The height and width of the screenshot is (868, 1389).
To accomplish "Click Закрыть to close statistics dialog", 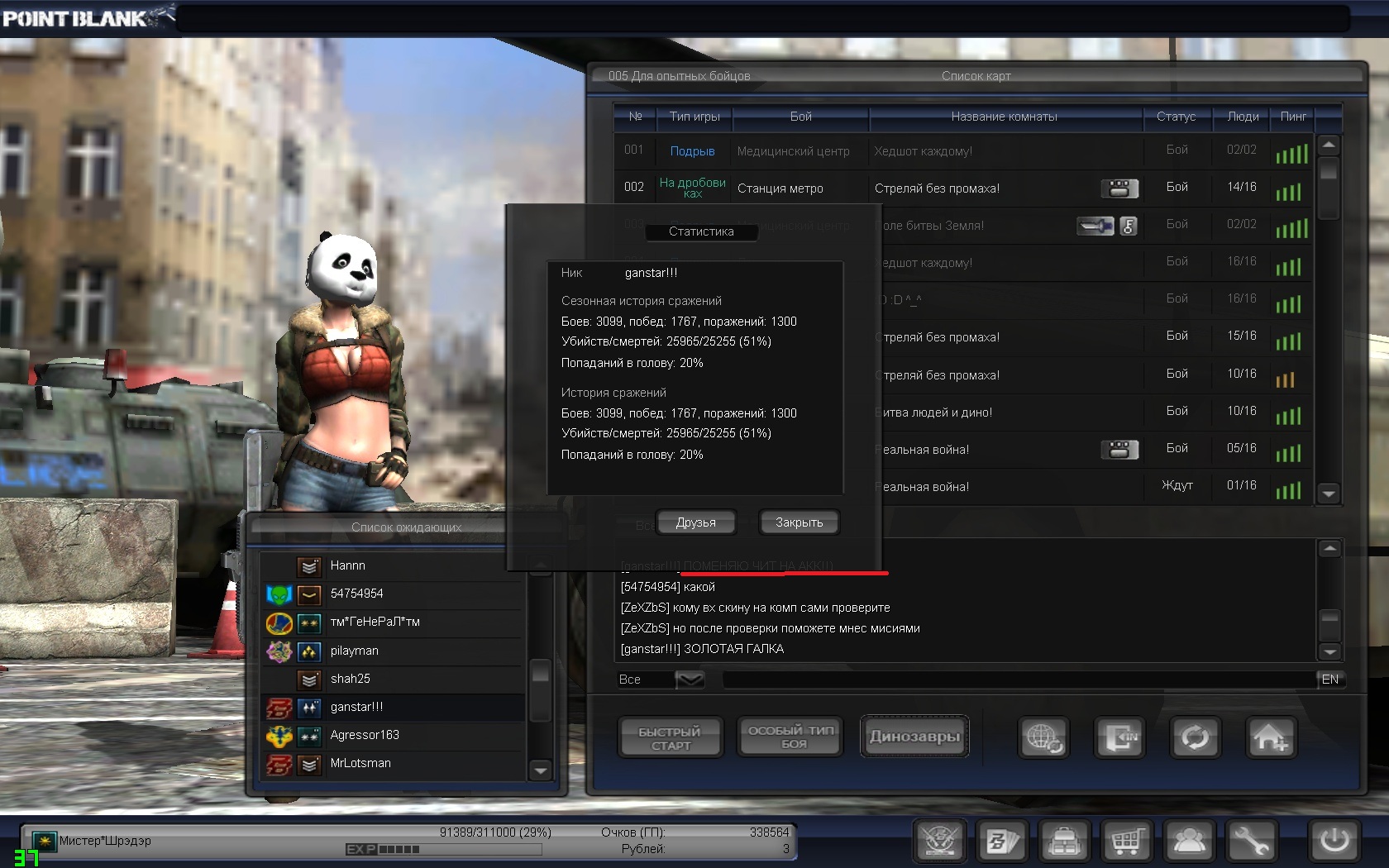I will click(799, 522).
